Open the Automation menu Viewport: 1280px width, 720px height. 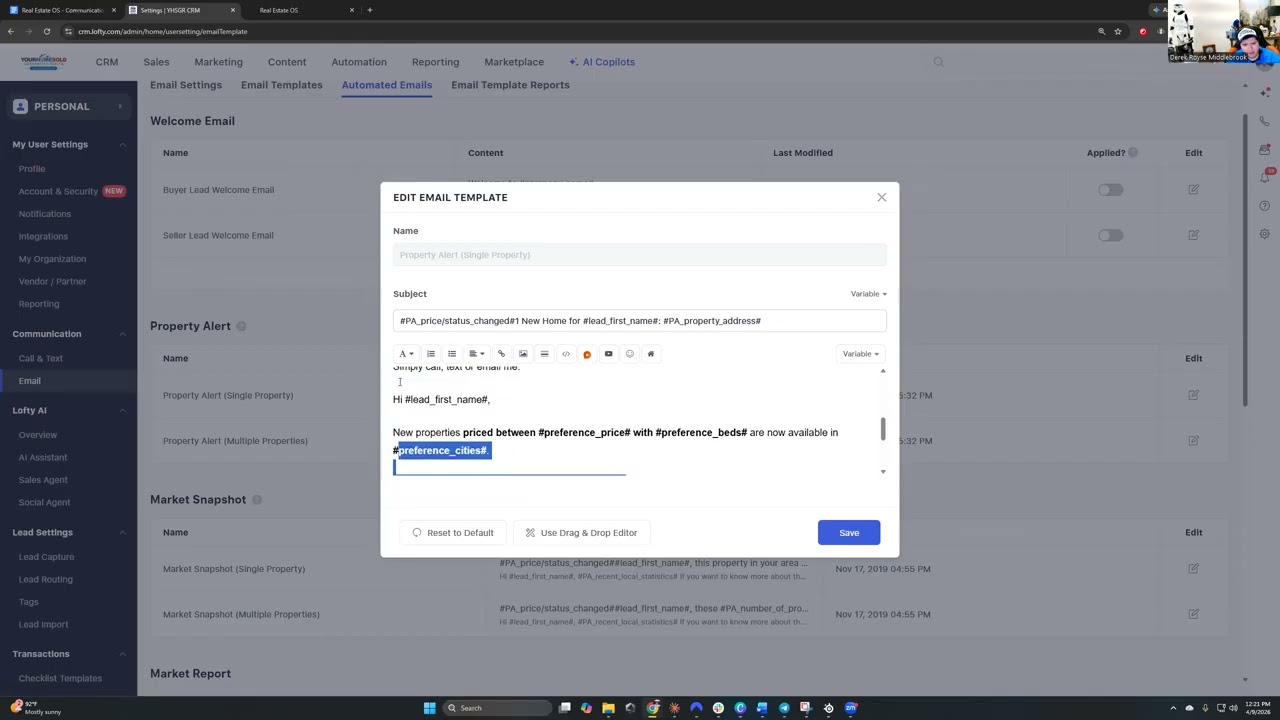pyautogui.click(x=359, y=62)
